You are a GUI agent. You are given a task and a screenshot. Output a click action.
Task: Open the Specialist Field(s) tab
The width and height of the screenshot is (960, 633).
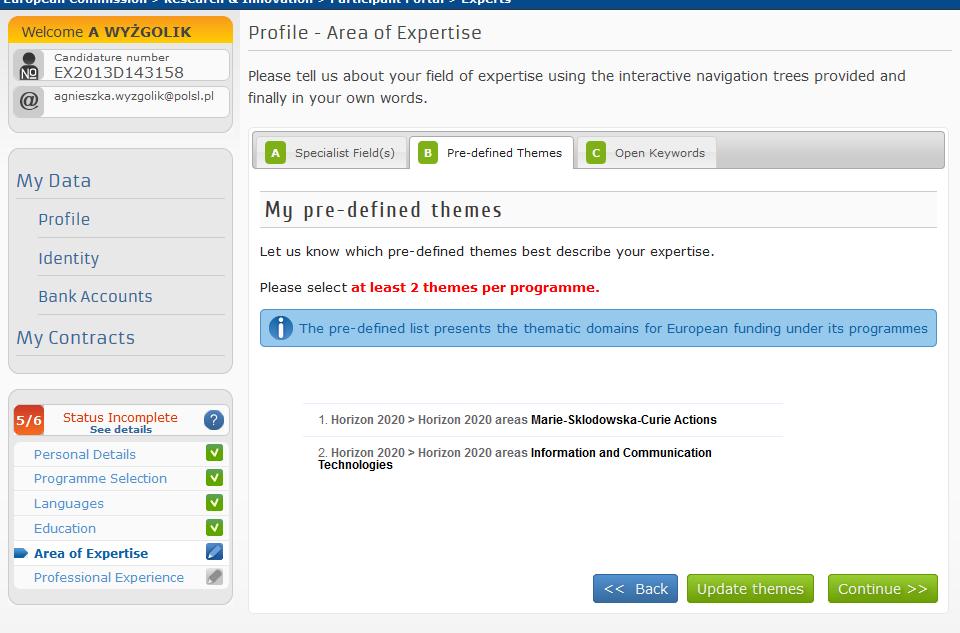(330, 153)
